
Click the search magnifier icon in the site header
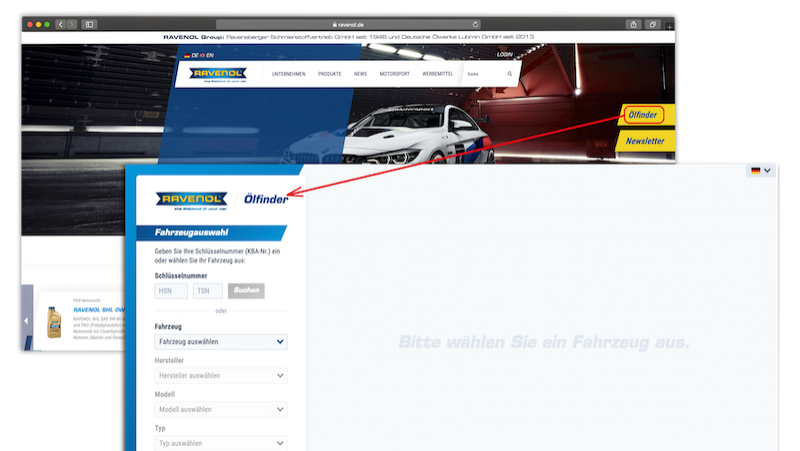[509, 74]
